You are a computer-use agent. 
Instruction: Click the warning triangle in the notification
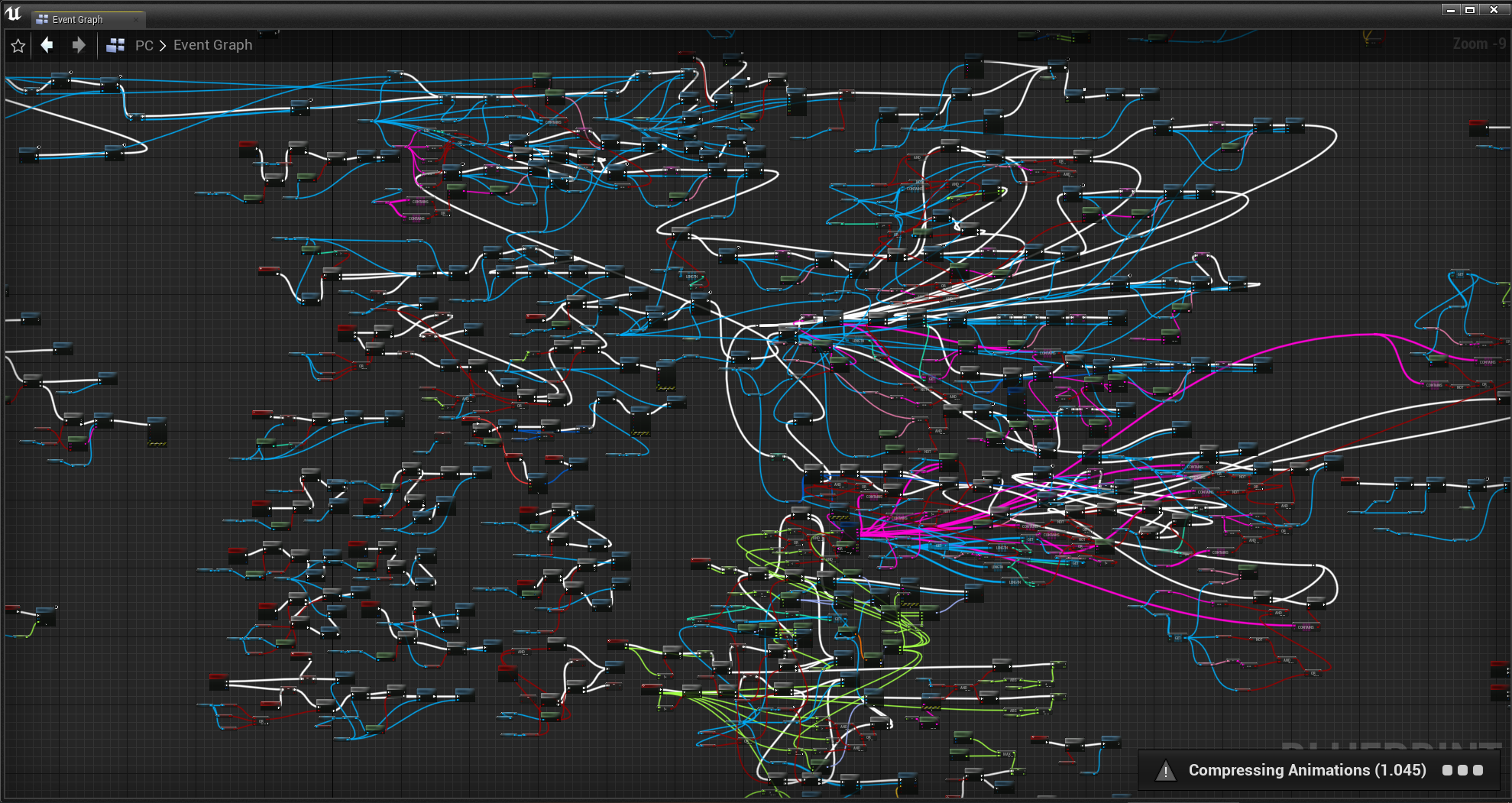click(x=1166, y=771)
